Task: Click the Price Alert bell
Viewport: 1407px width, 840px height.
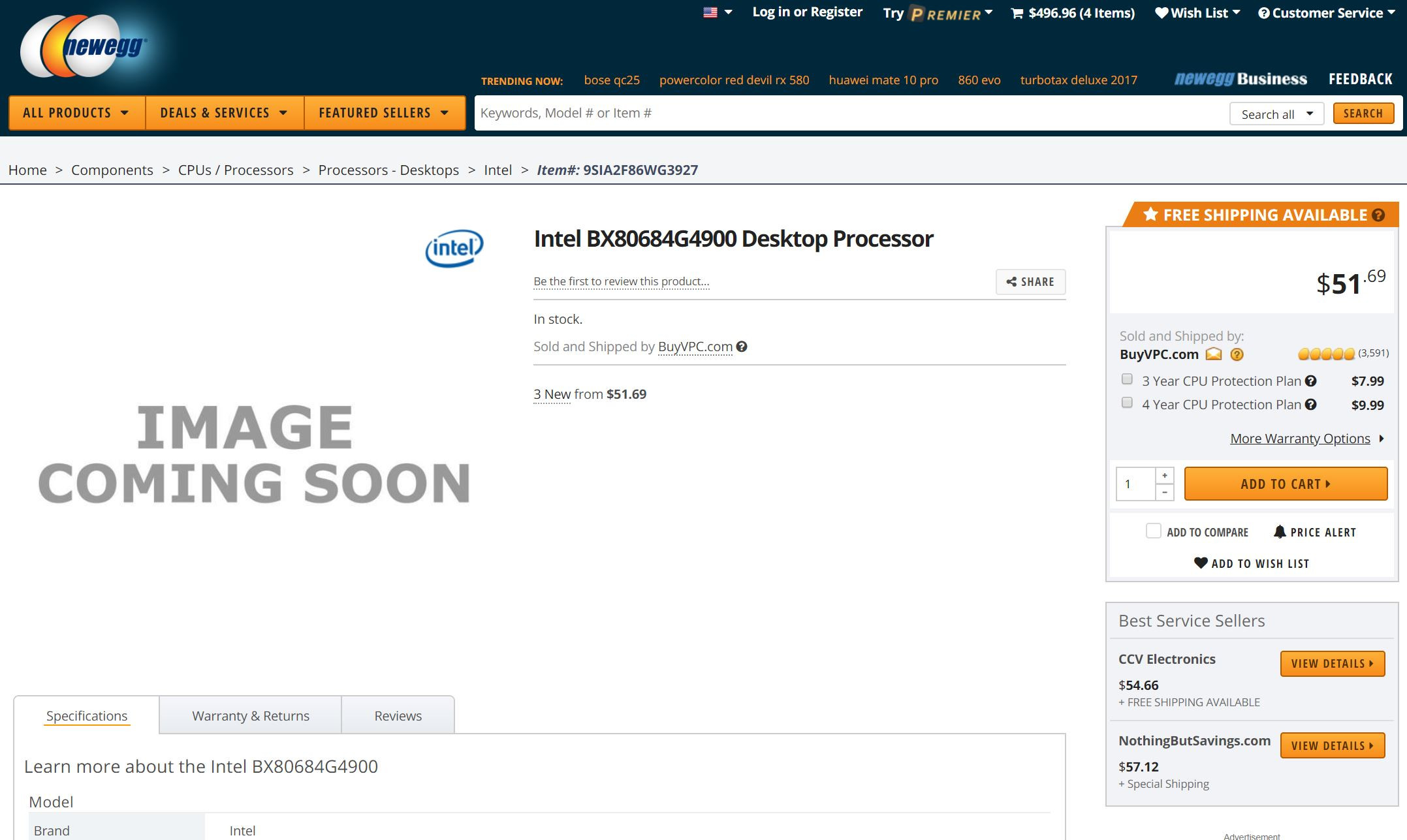Action: pyautogui.click(x=1280, y=532)
